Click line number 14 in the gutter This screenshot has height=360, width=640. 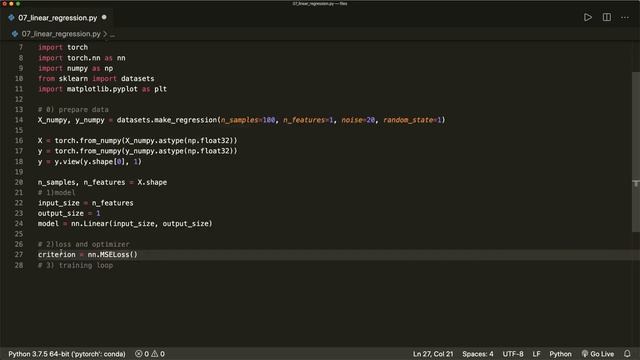click(19, 120)
